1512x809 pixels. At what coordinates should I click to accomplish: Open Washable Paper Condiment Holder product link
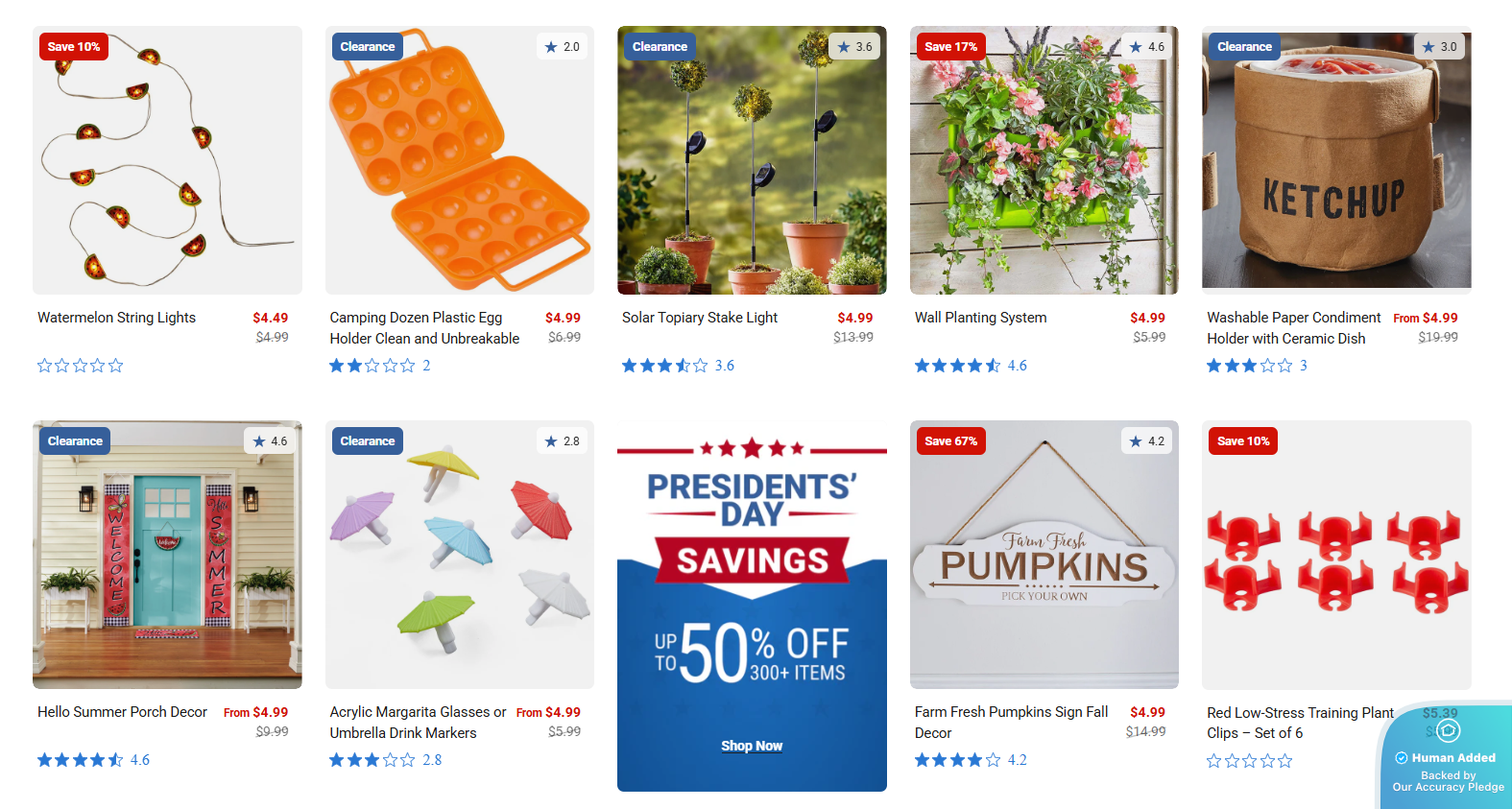click(1293, 328)
